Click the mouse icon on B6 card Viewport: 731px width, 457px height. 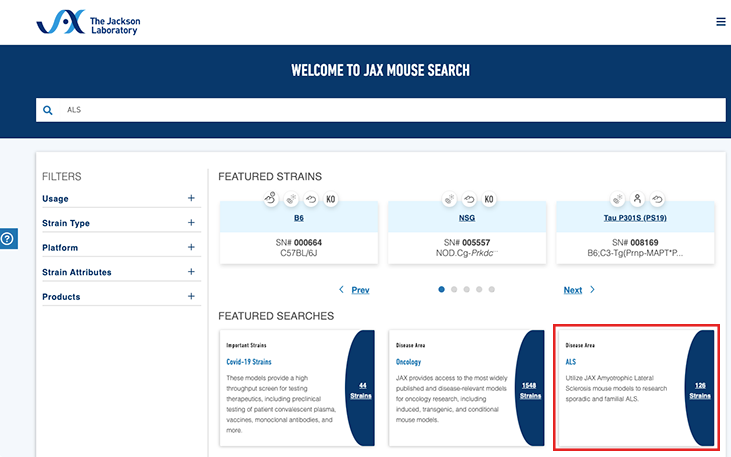coord(271,199)
